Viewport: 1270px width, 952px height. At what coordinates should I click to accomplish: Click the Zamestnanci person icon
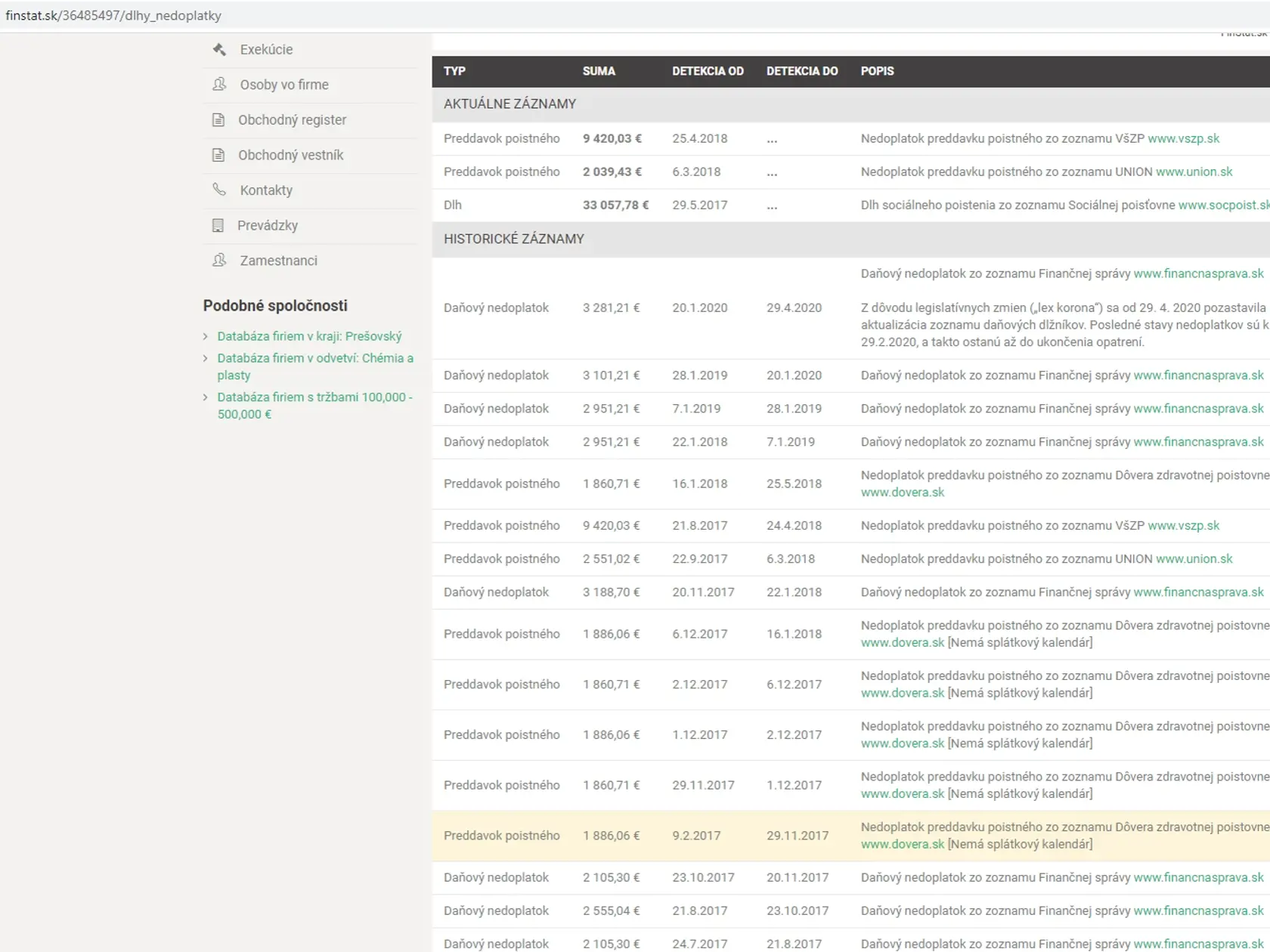click(219, 260)
